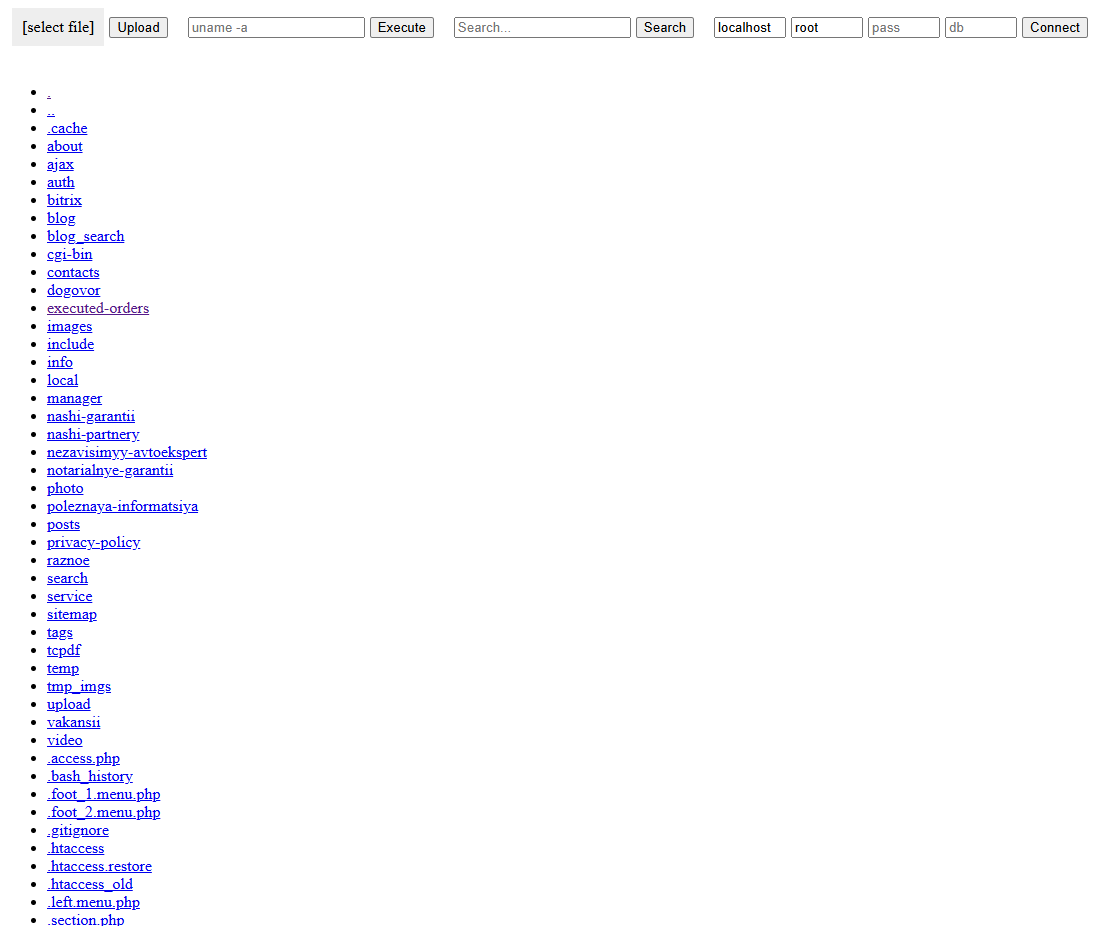Open the executed-orders folder link
Screen dimensions: 1098x926
tap(98, 308)
